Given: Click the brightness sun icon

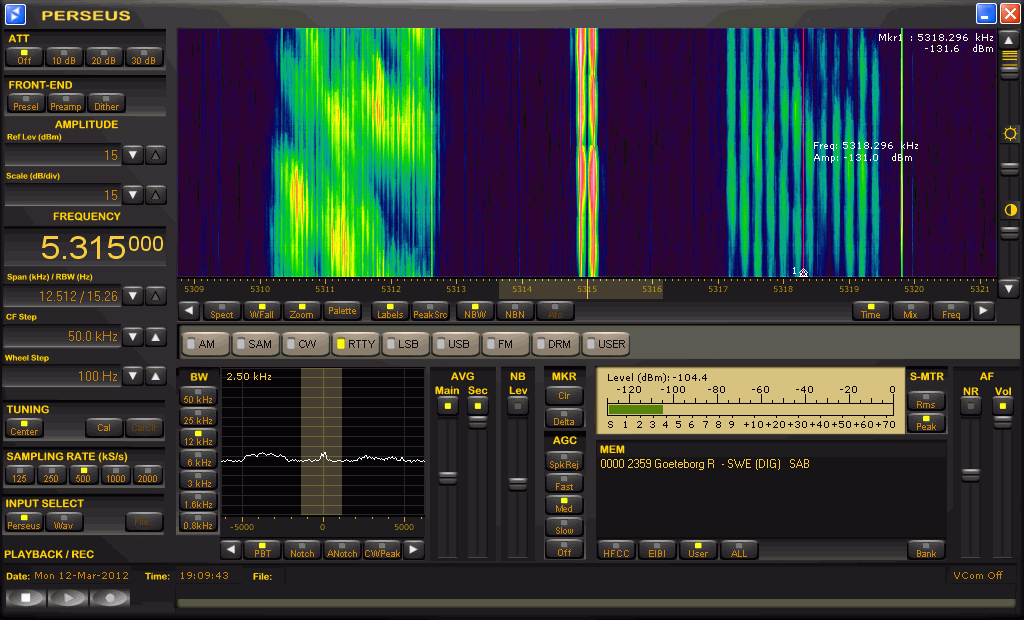Looking at the screenshot, I should point(1010,134).
